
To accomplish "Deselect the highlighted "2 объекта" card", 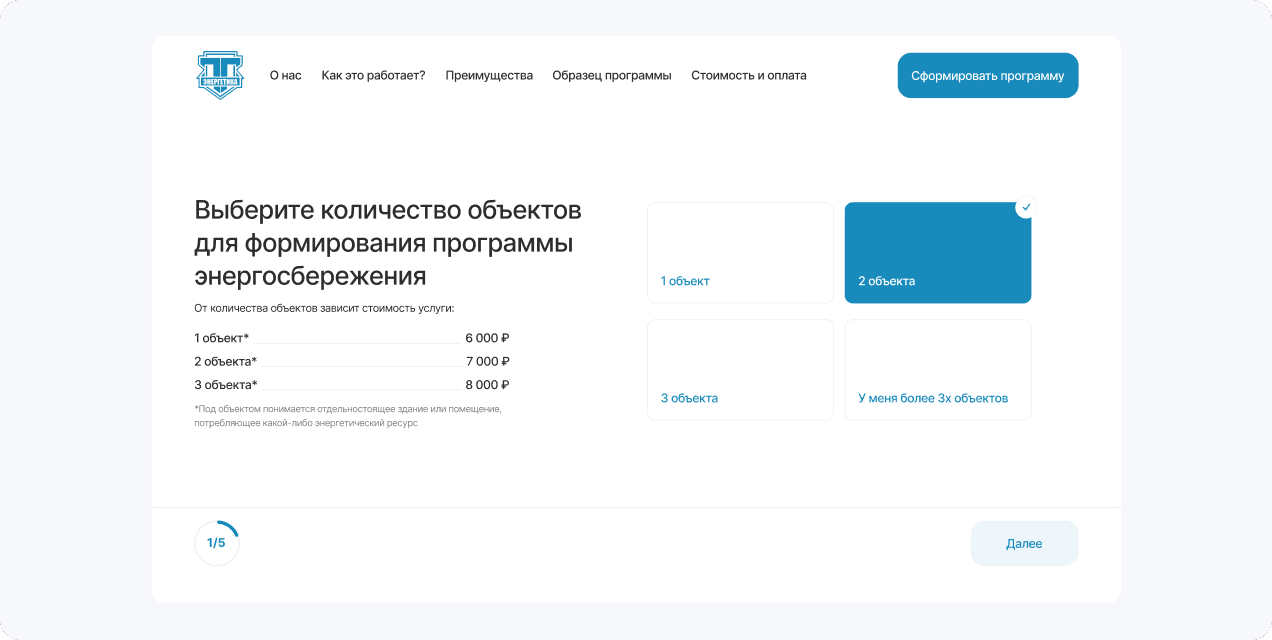I will point(937,253).
